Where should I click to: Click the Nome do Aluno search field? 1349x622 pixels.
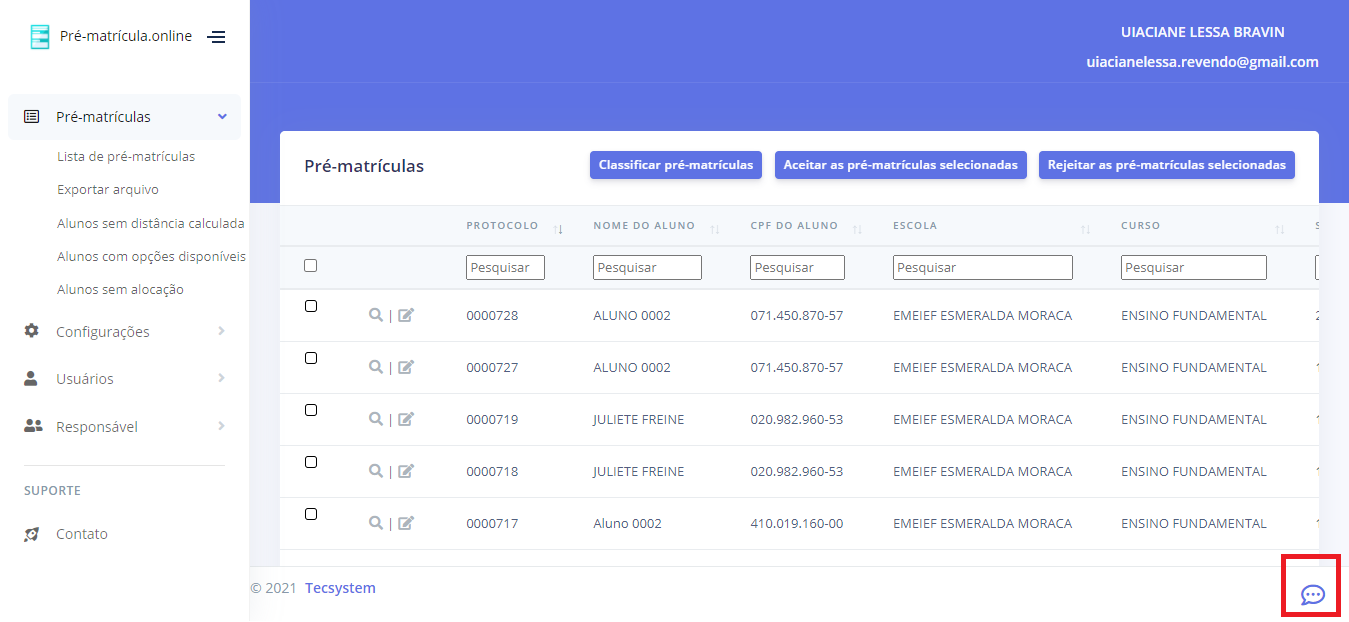coord(647,268)
